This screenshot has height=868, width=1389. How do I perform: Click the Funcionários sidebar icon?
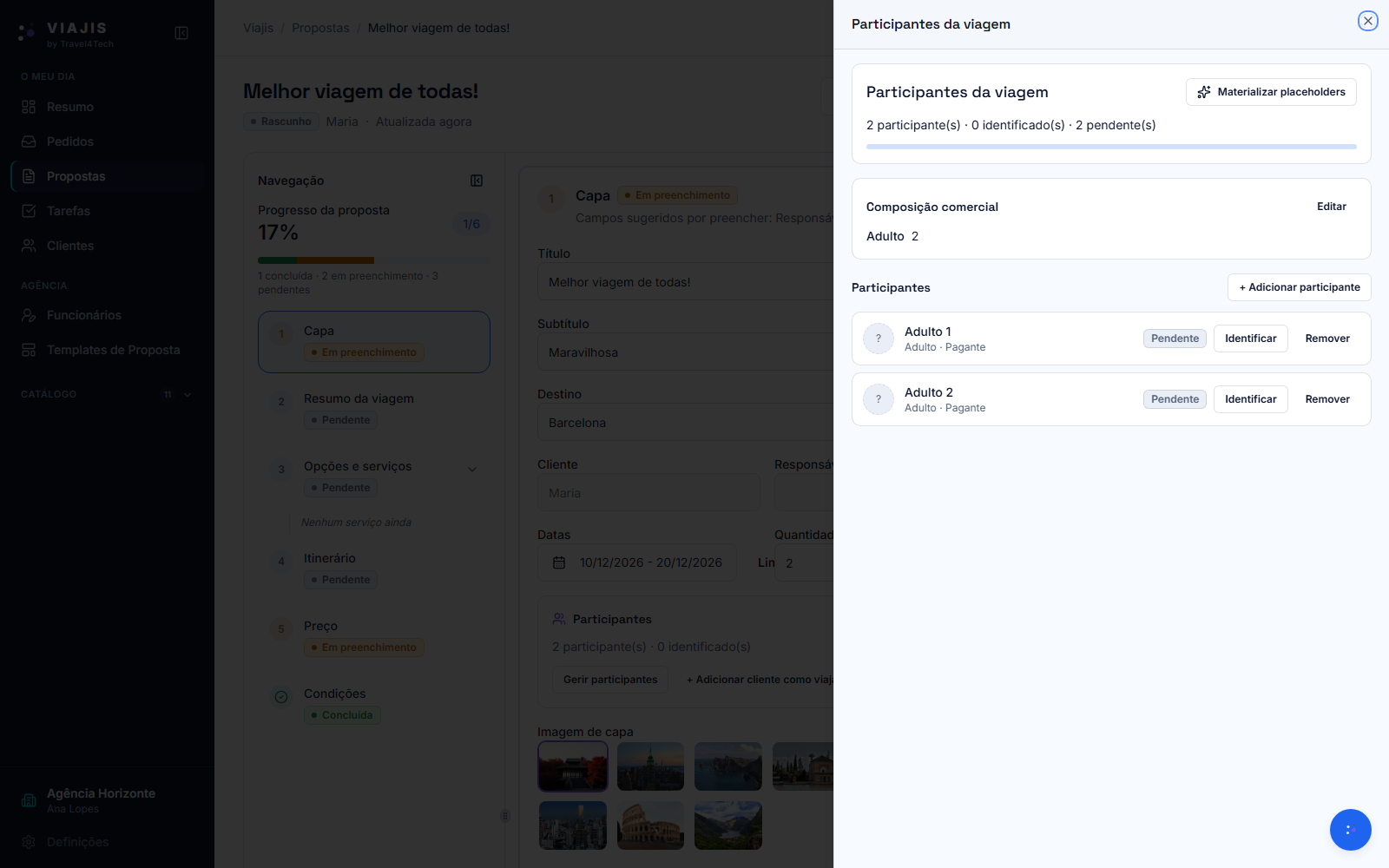point(29,315)
